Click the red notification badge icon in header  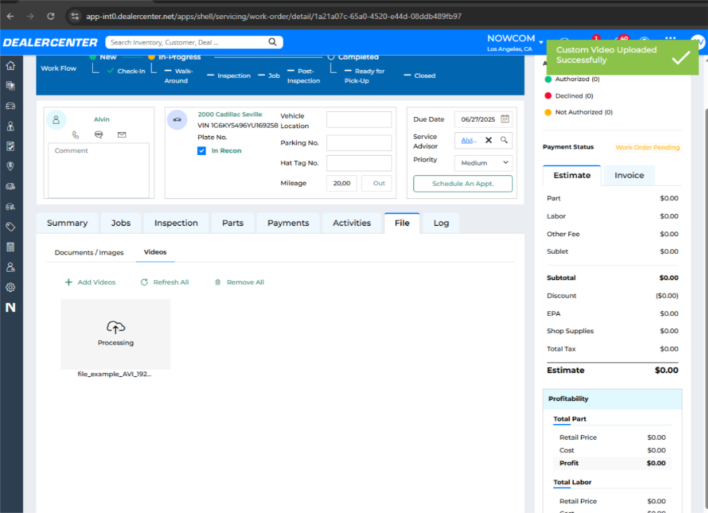pyautogui.click(x=596, y=40)
